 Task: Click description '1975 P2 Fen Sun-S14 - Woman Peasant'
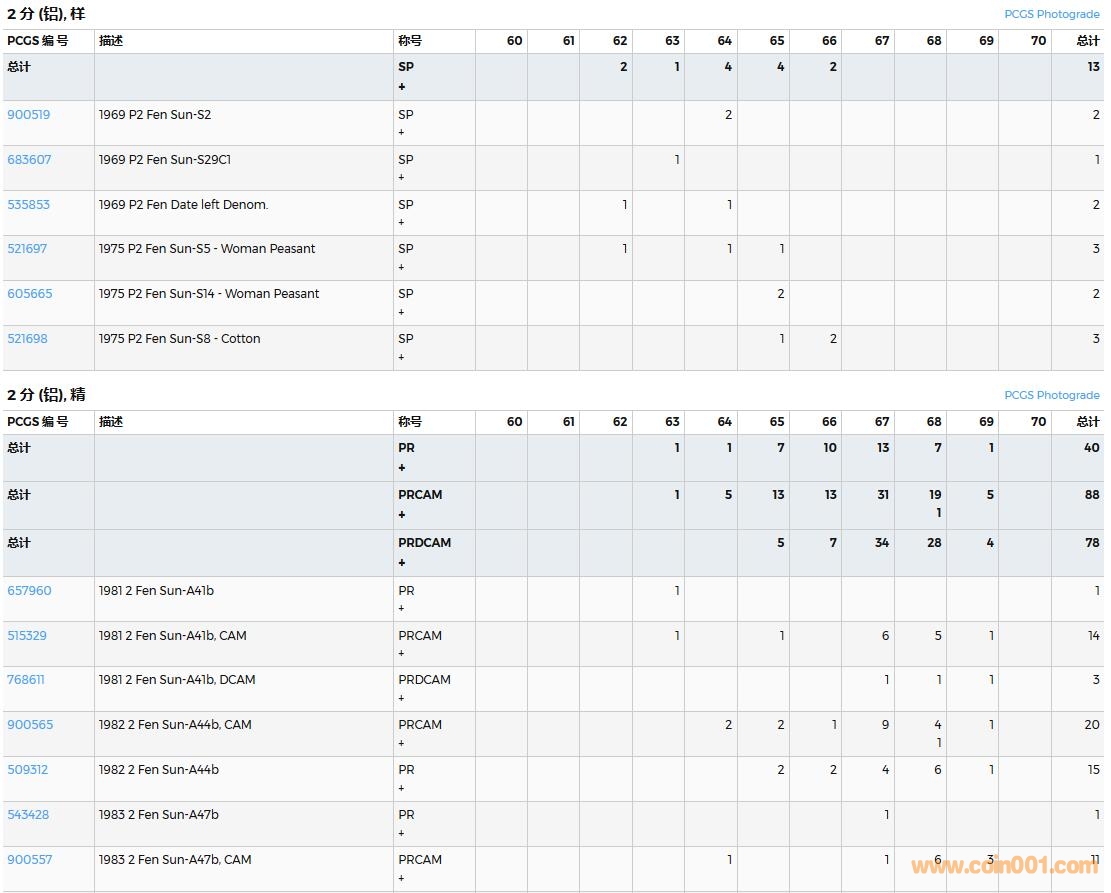click(x=208, y=294)
